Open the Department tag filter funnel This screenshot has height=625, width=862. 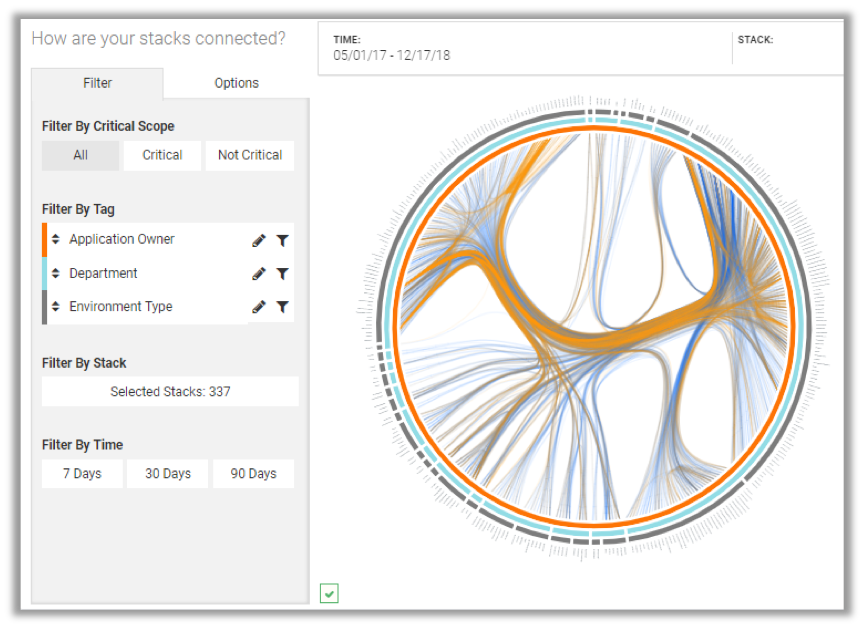[282, 273]
